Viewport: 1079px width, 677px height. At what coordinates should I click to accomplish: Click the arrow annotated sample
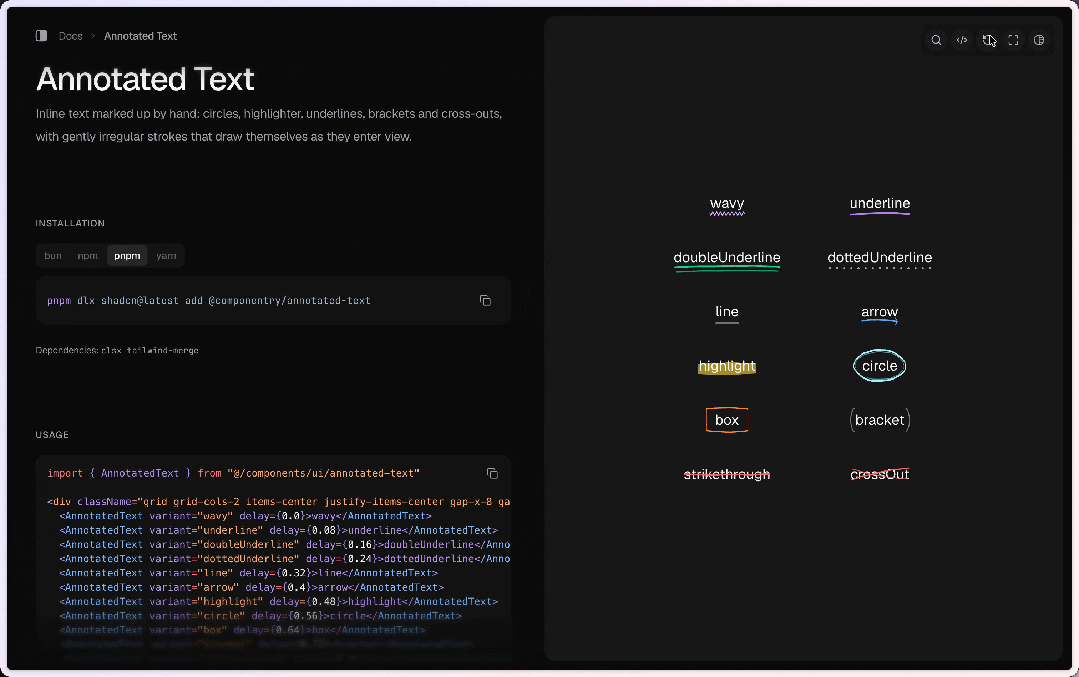coord(879,313)
